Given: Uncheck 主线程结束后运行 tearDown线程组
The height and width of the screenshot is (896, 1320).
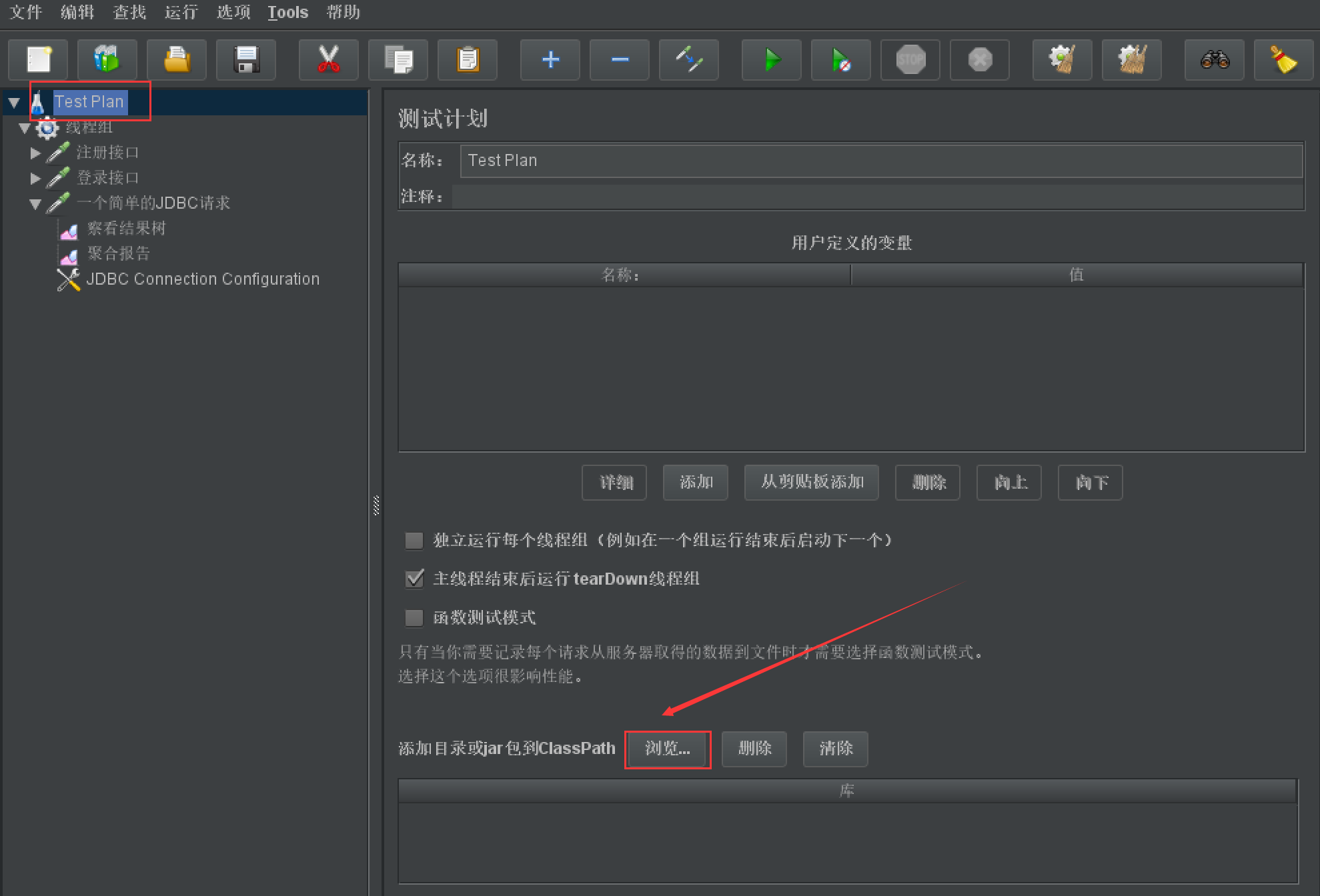Looking at the screenshot, I should tap(414, 579).
